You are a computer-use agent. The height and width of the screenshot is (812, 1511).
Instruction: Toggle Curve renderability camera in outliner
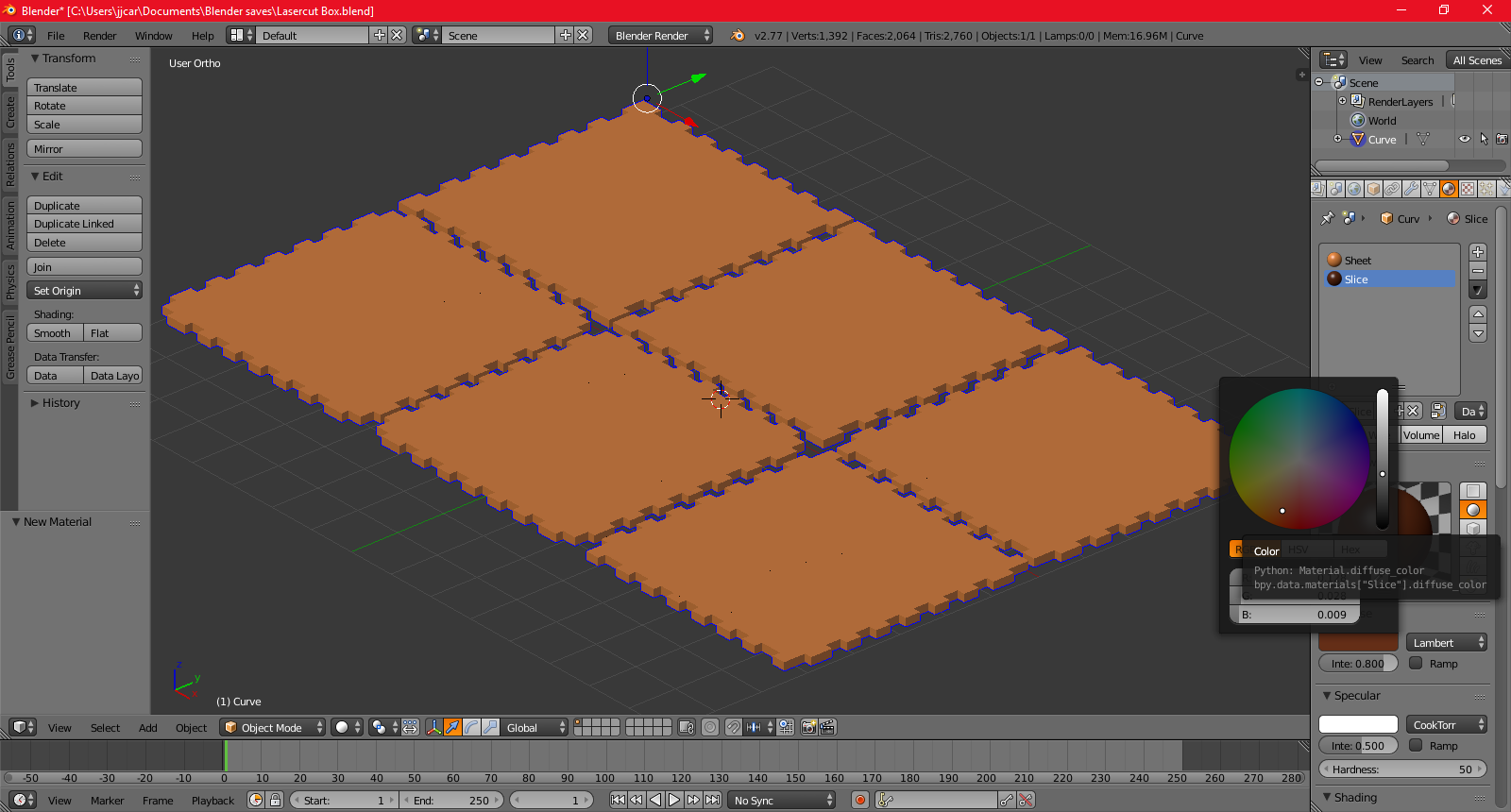[x=1502, y=139]
